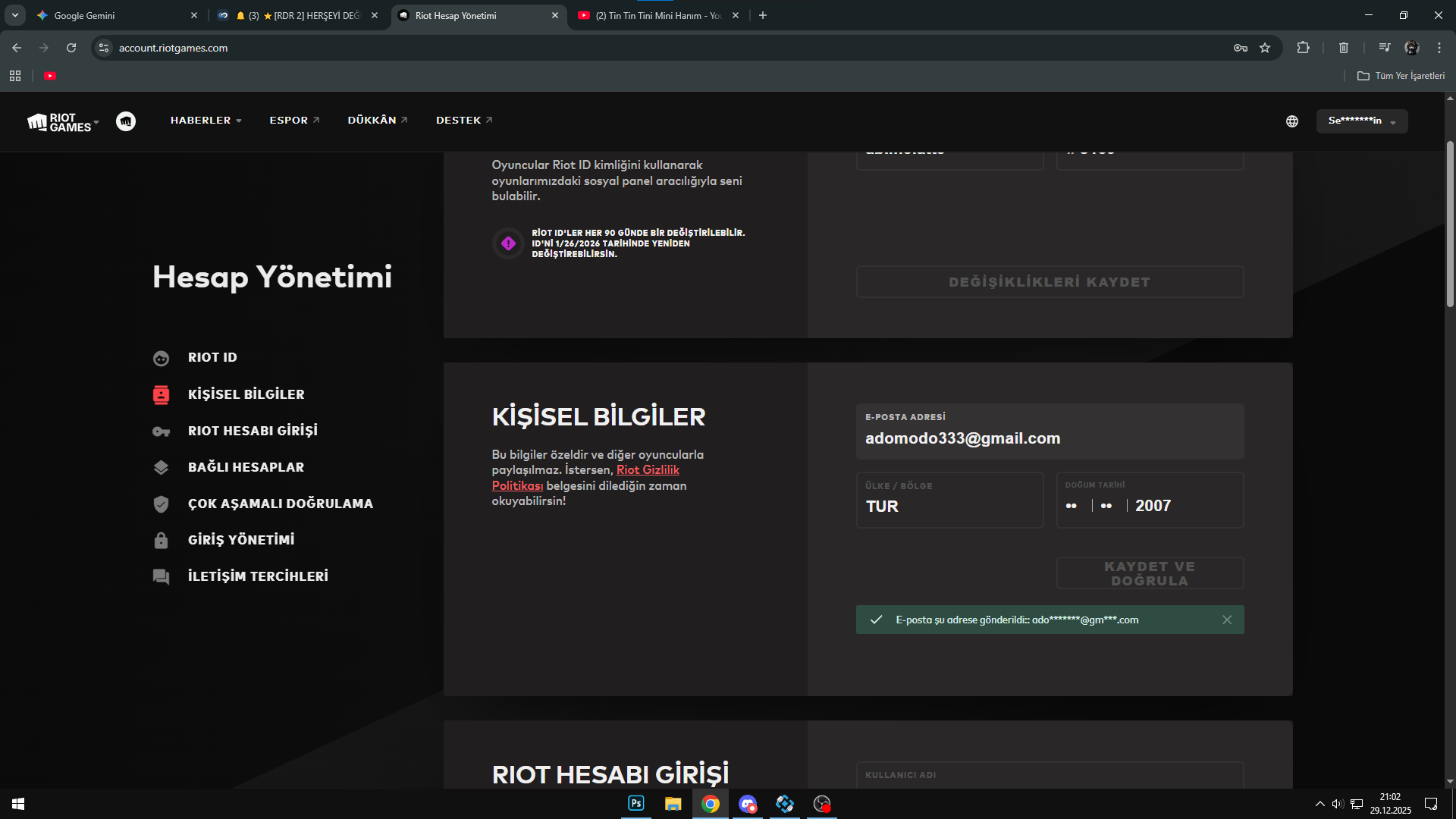Show hidden system tray icons
The width and height of the screenshot is (1456, 819).
pos(1320,804)
